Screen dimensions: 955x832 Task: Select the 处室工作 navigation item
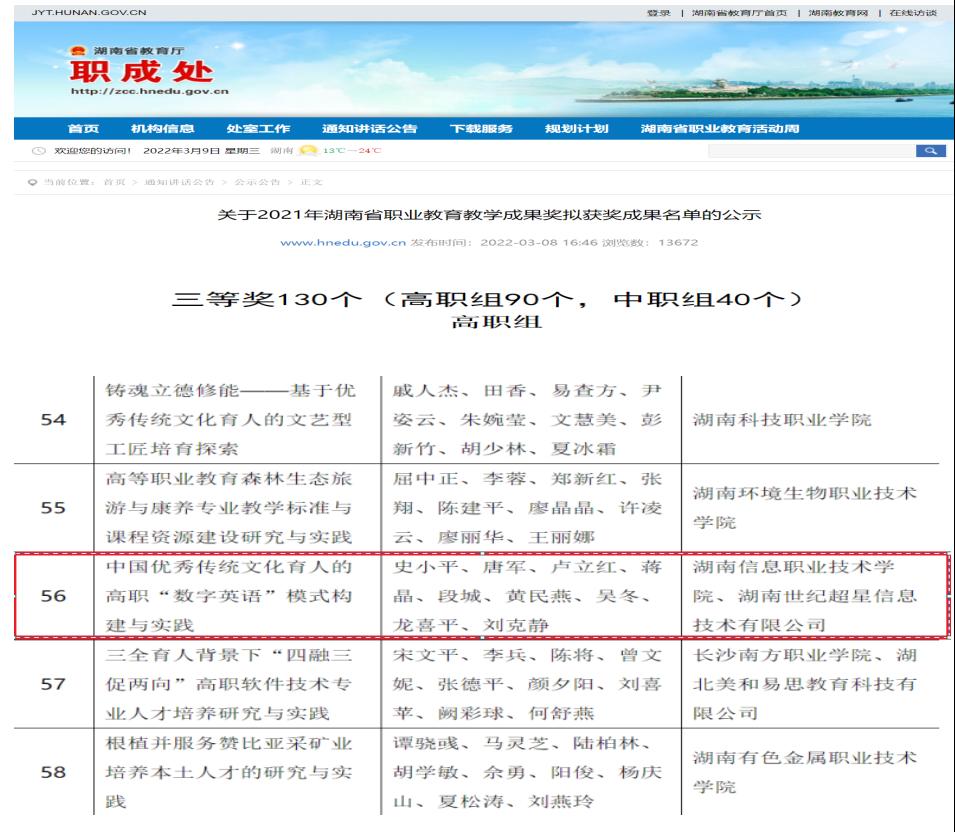pyautogui.click(x=258, y=128)
